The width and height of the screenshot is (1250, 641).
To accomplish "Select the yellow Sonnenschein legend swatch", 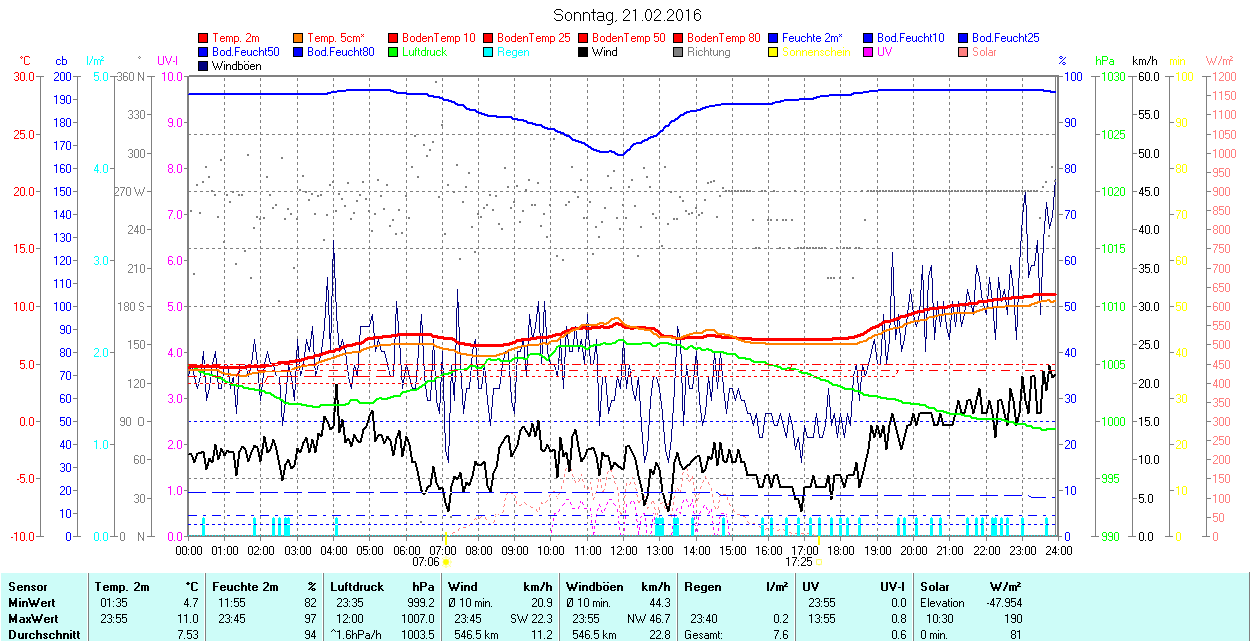I will [x=774, y=52].
